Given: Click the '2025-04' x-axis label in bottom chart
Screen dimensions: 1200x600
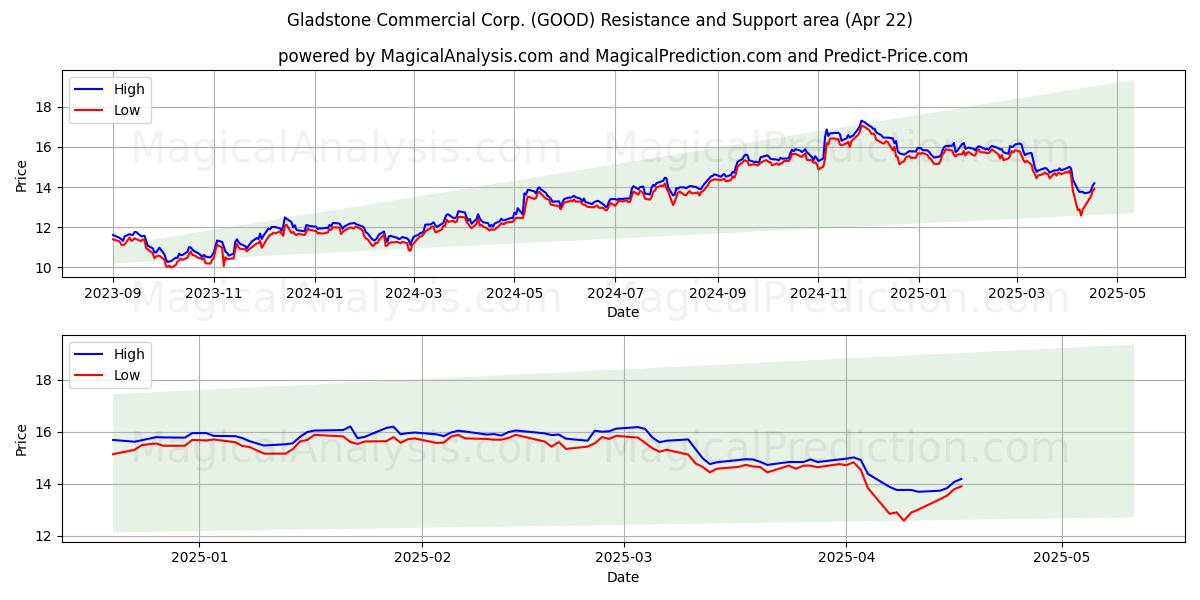Looking at the screenshot, I should point(846,558).
